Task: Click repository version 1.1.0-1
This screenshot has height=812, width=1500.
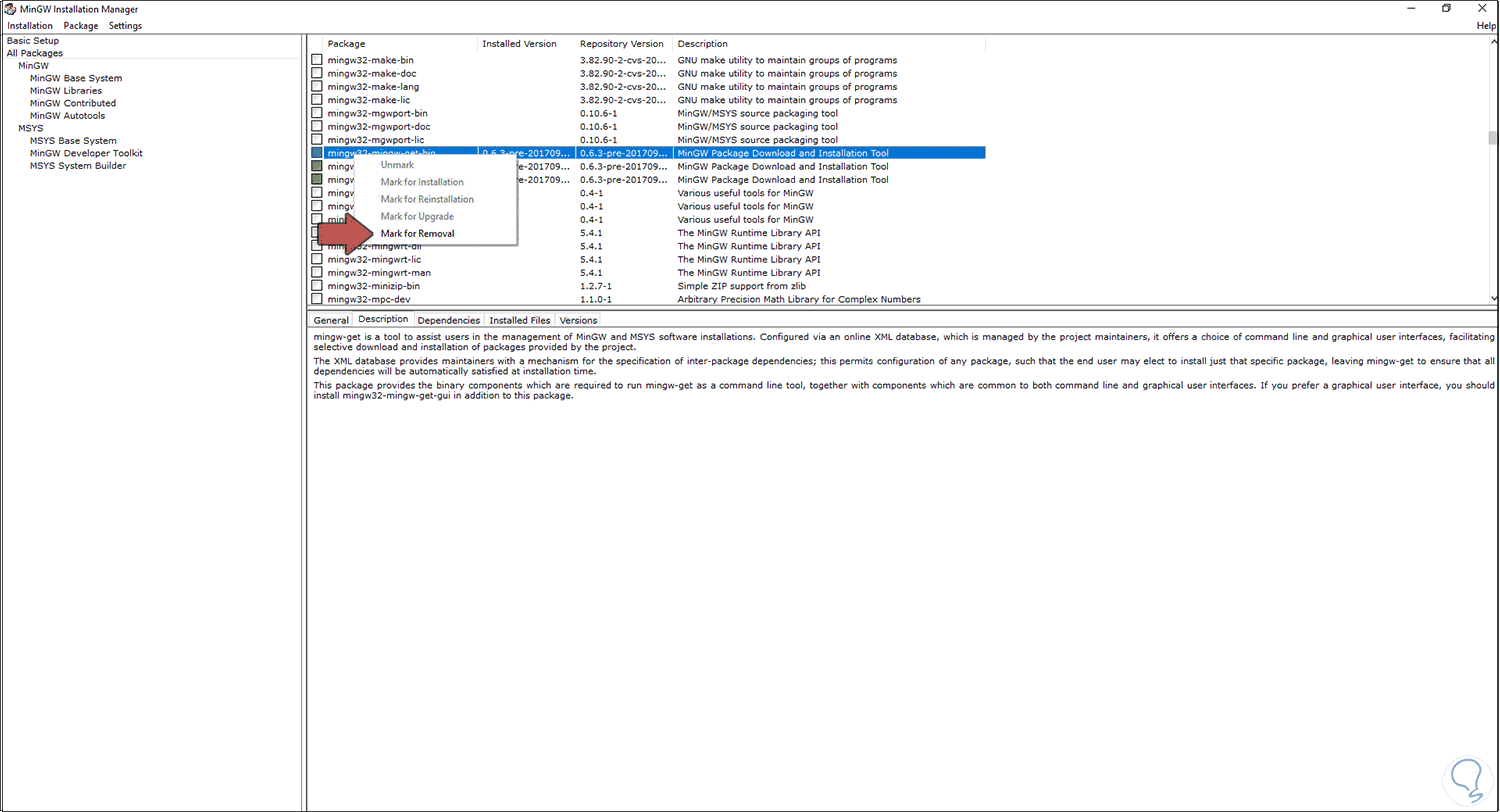Action: pyautogui.click(x=597, y=299)
